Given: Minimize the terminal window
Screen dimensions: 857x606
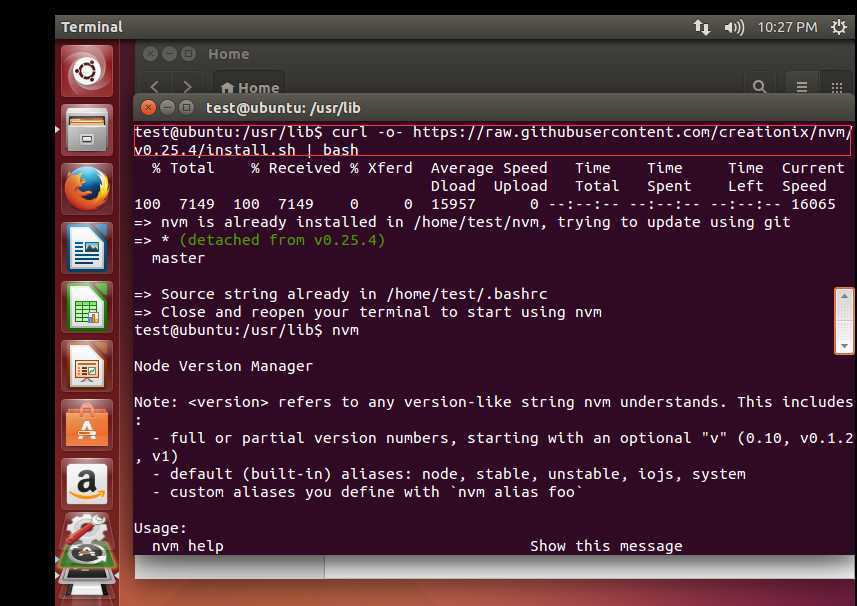Looking at the screenshot, I should point(167,107).
